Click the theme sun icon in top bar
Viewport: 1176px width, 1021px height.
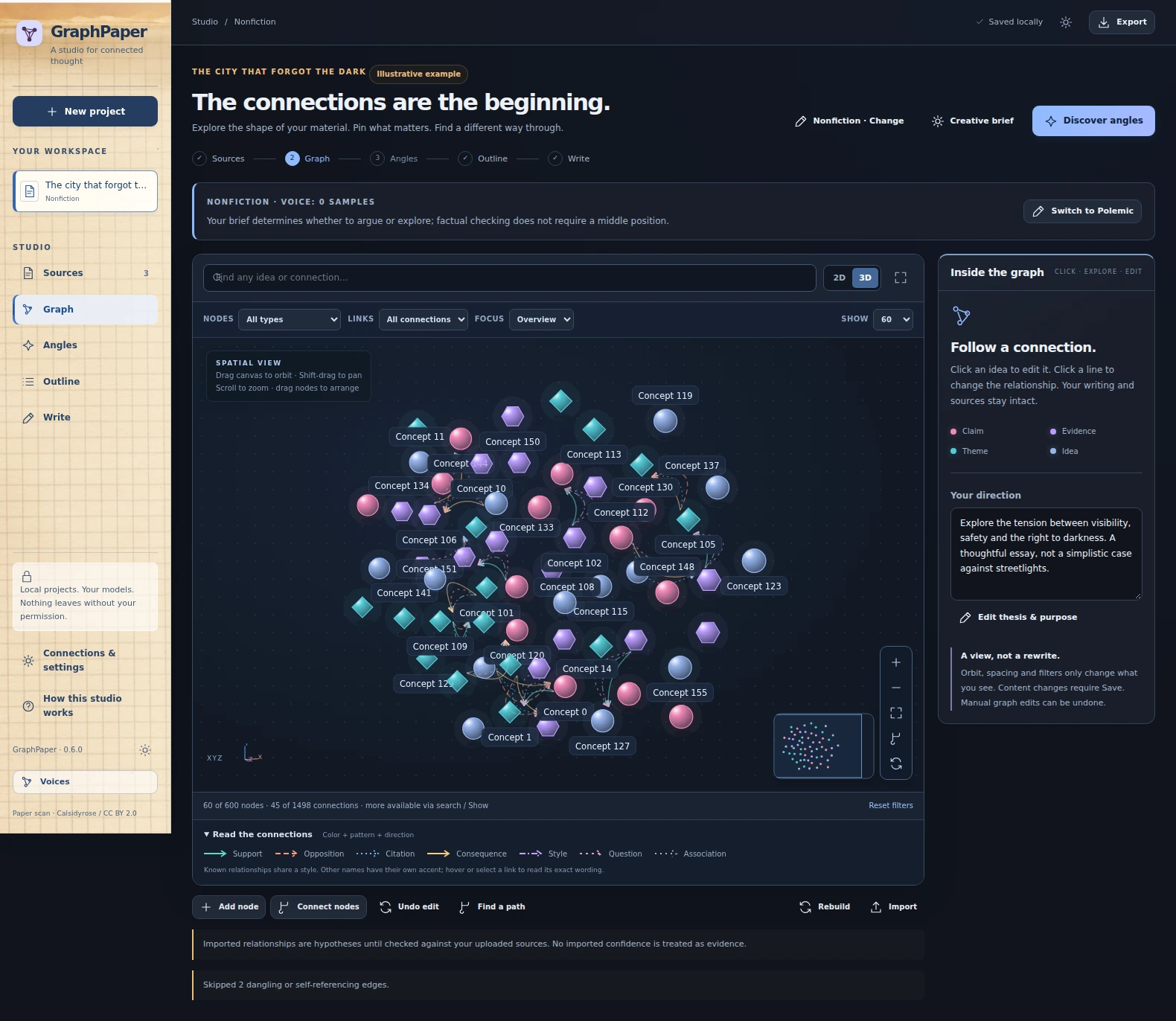(1066, 22)
